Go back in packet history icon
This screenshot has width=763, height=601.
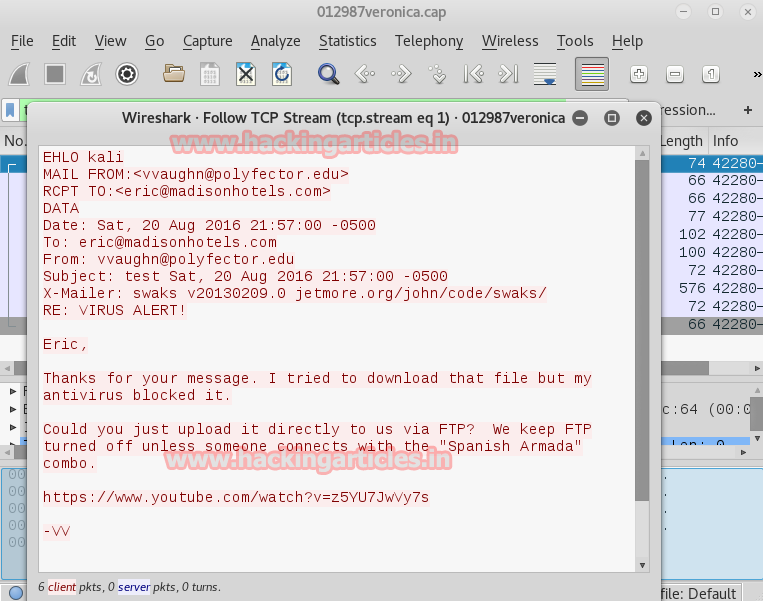pyautogui.click(x=364, y=74)
